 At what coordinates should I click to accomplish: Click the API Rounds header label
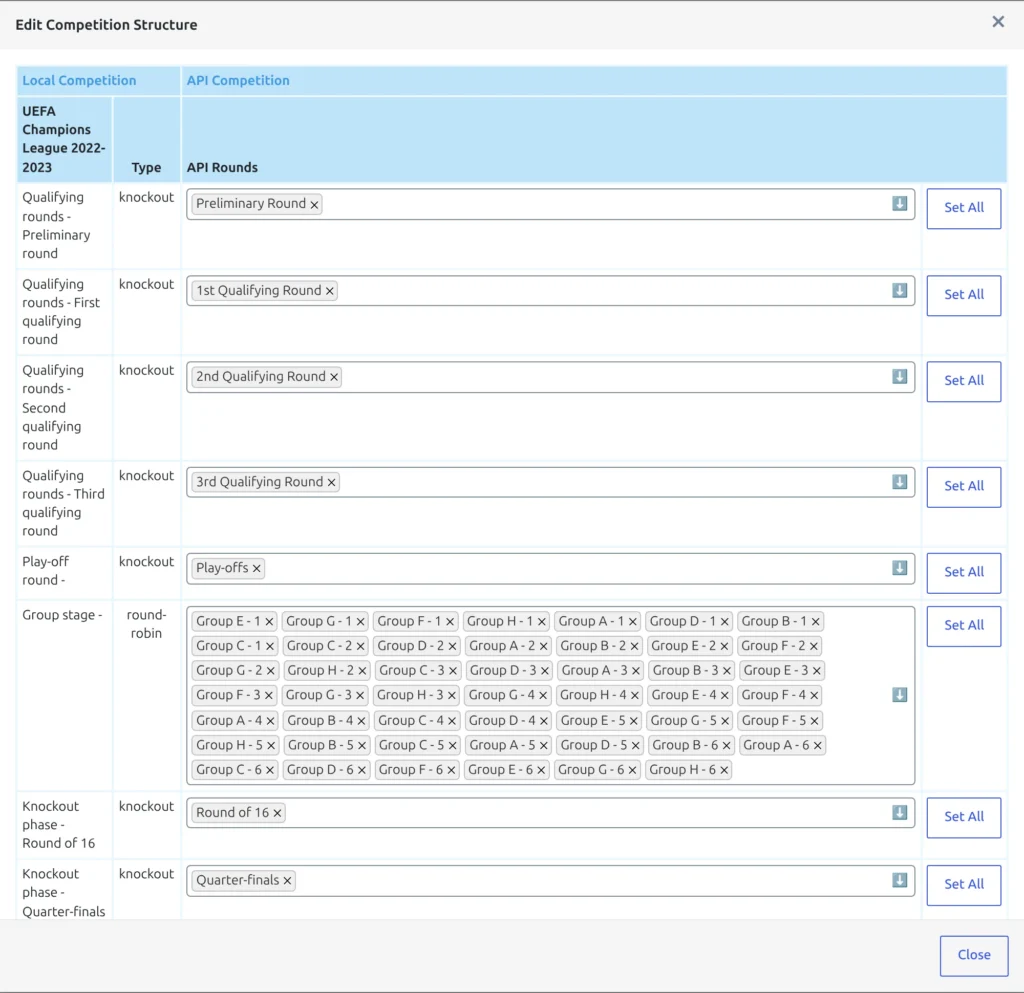click(222, 167)
